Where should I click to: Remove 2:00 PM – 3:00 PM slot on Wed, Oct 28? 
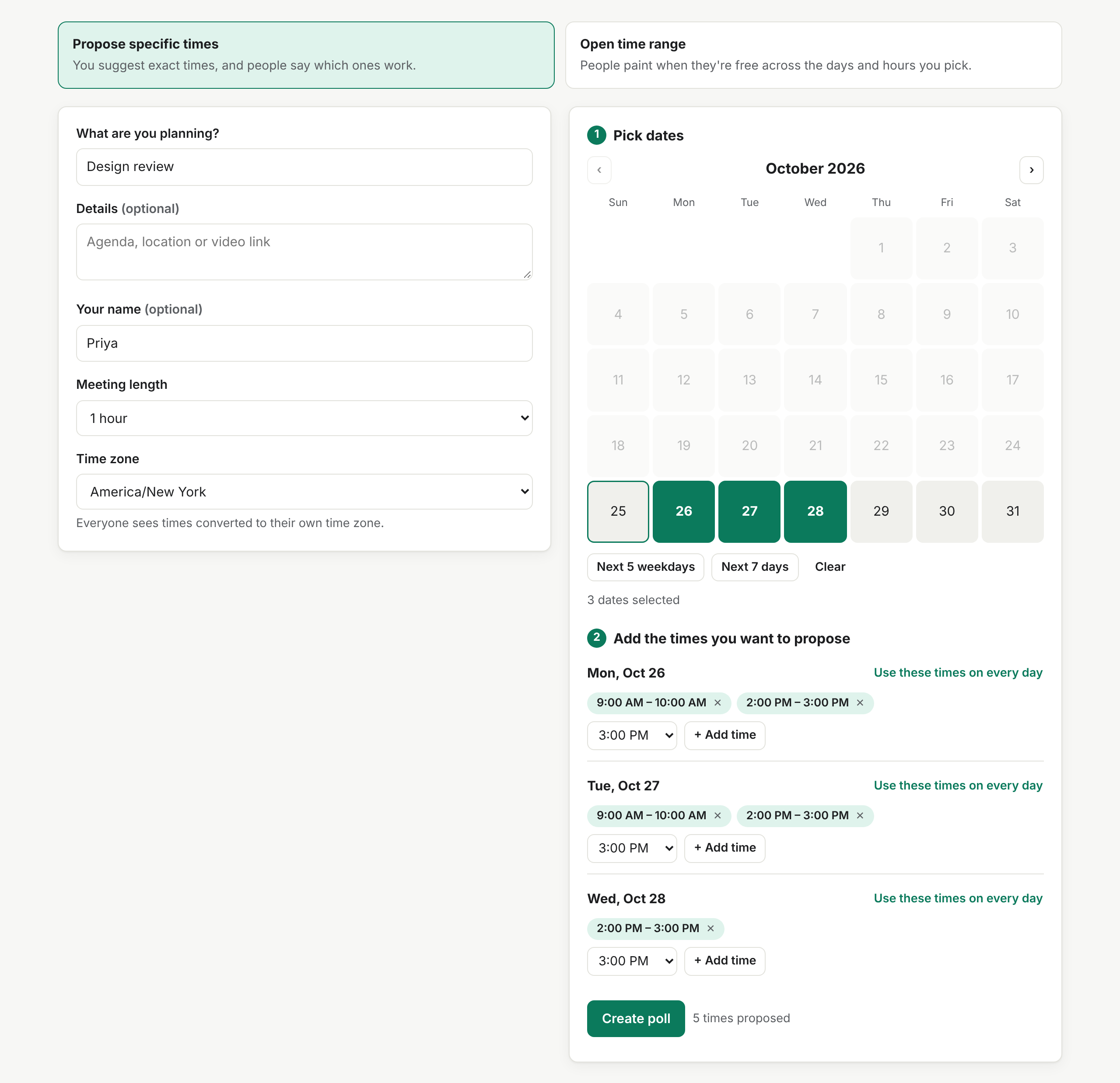click(x=710, y=928)
